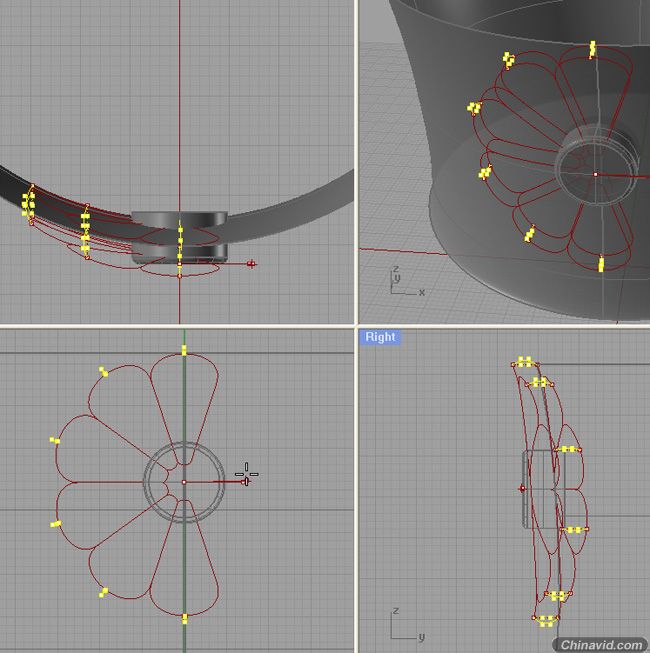
Task: Click the Right viewport title label
Action: [380, 337]
